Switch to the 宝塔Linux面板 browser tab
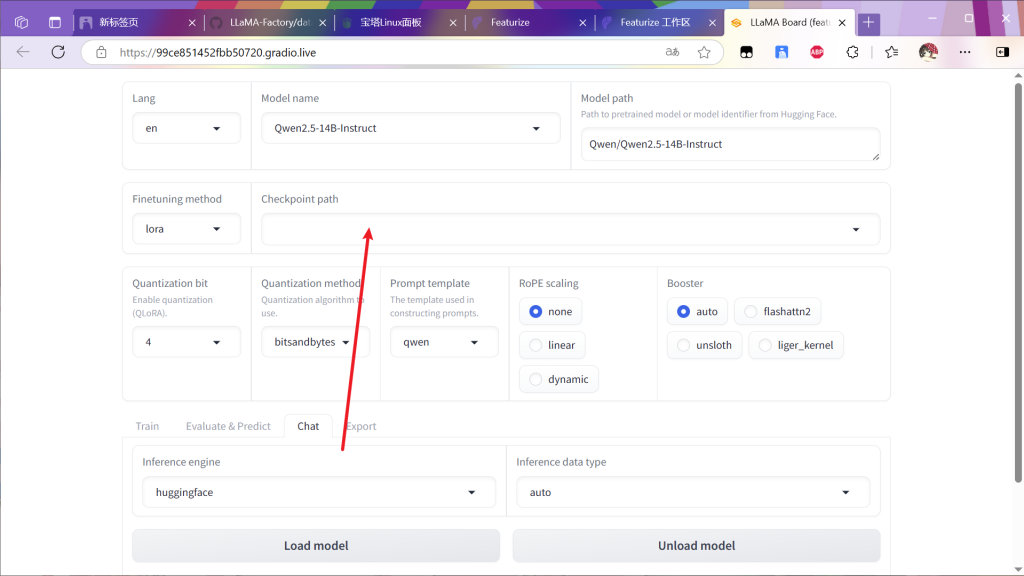This screenshot has width=1024, height=576. coord(399,23)
